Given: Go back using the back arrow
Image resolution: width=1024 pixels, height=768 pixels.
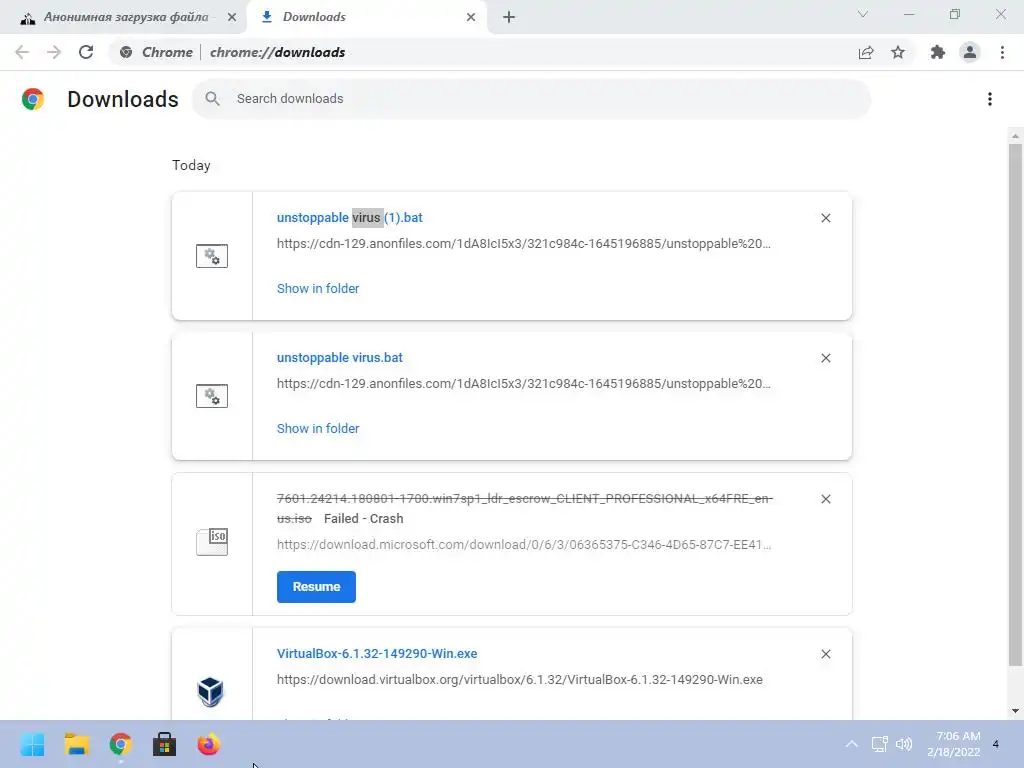Looking at the screenshot, I should pyautogui.click(x=22, y=52).
